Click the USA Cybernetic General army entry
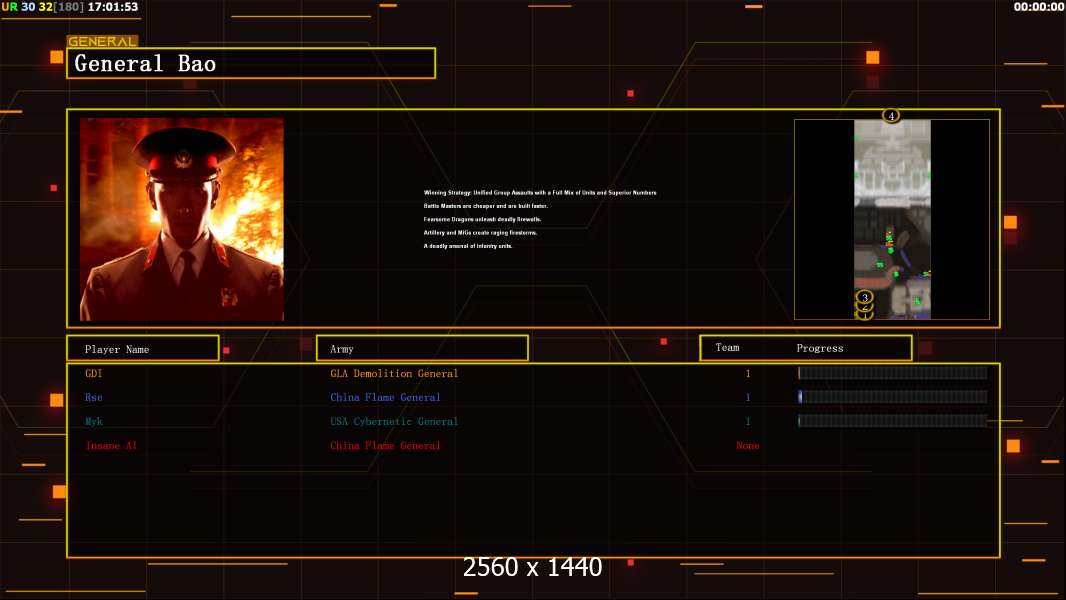This screenshot has width=1066, height=600. (394, 421)
